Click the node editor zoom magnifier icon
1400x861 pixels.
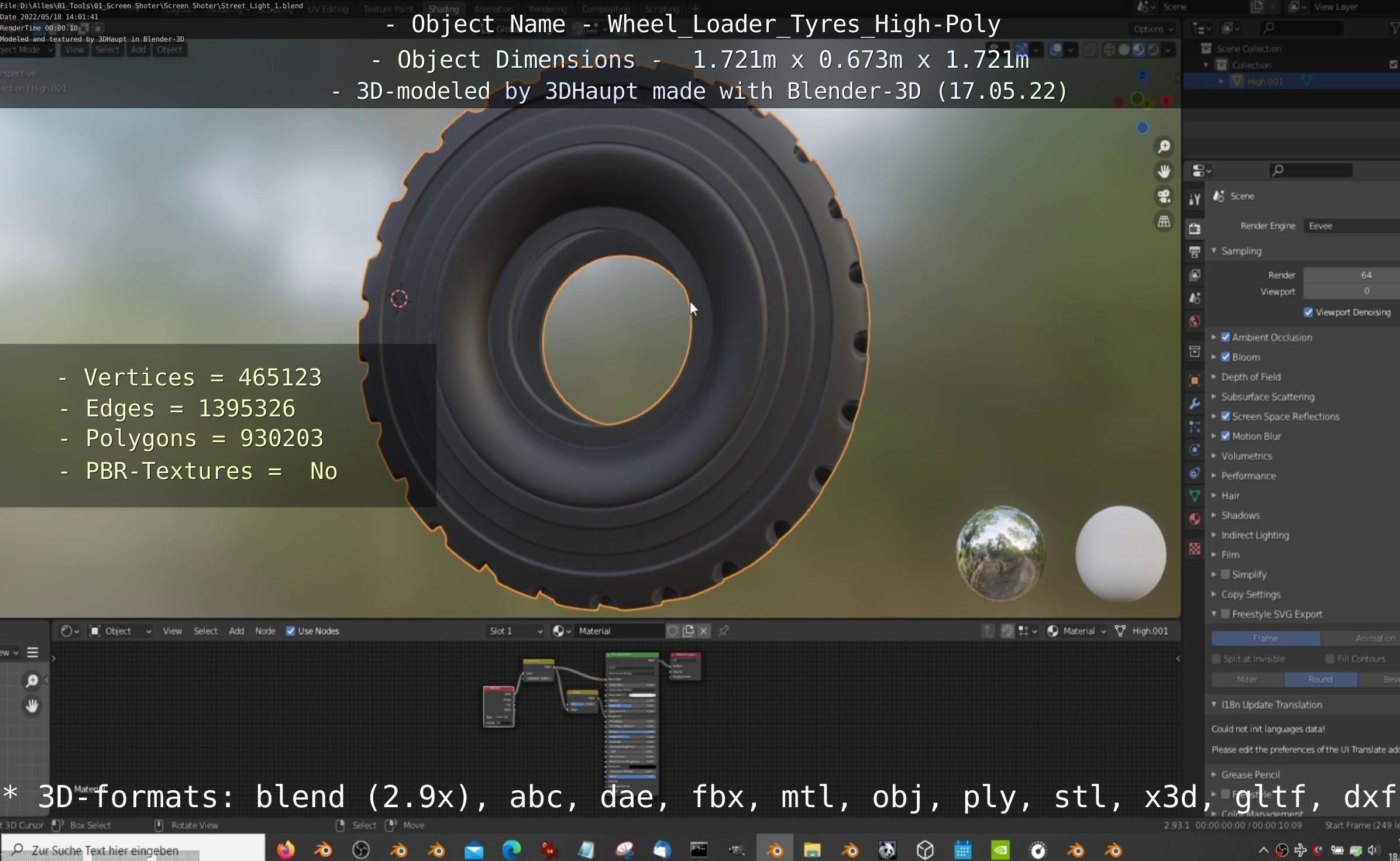click(x=32, y=680)
